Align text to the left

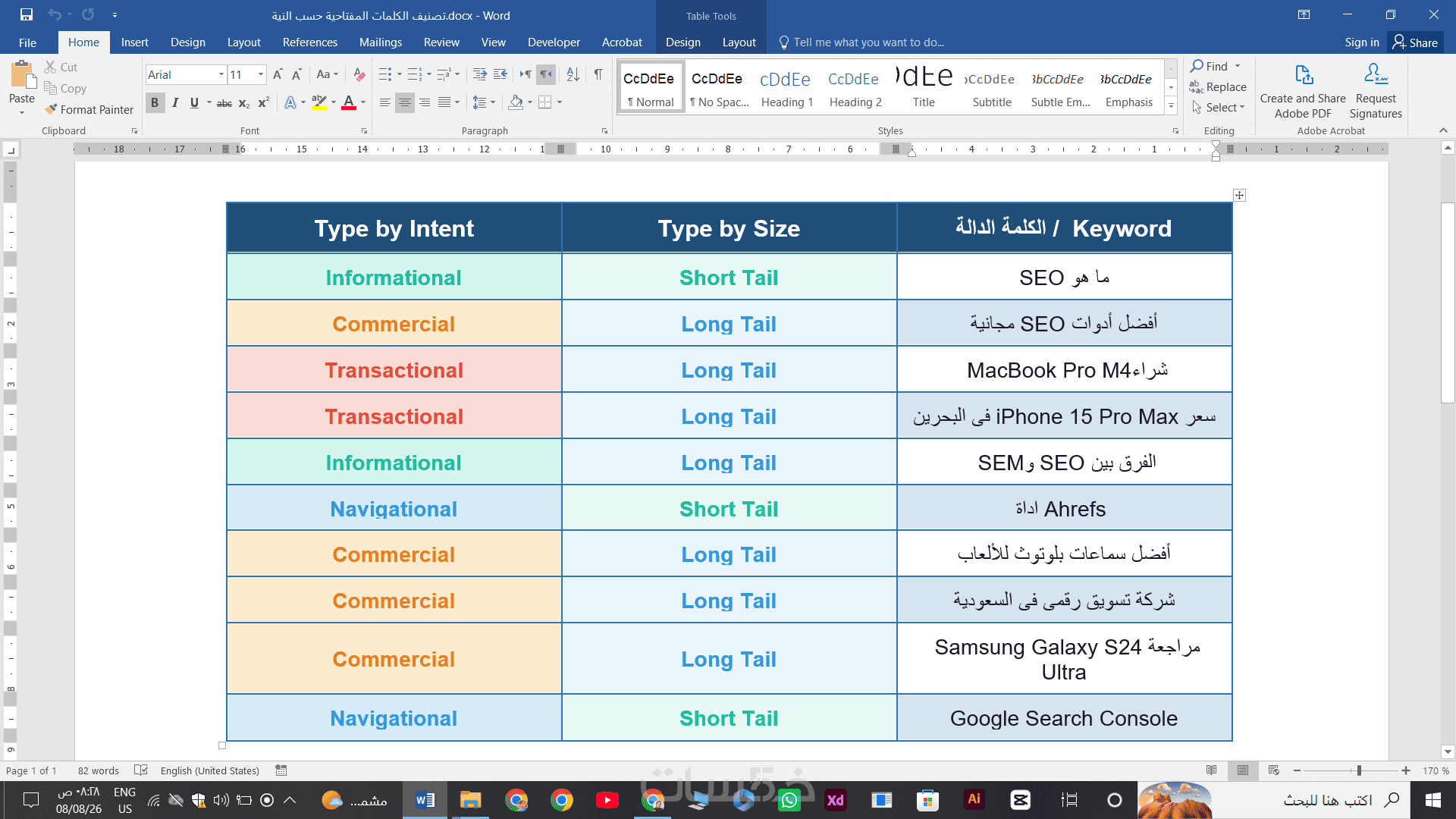coord(385,102)
